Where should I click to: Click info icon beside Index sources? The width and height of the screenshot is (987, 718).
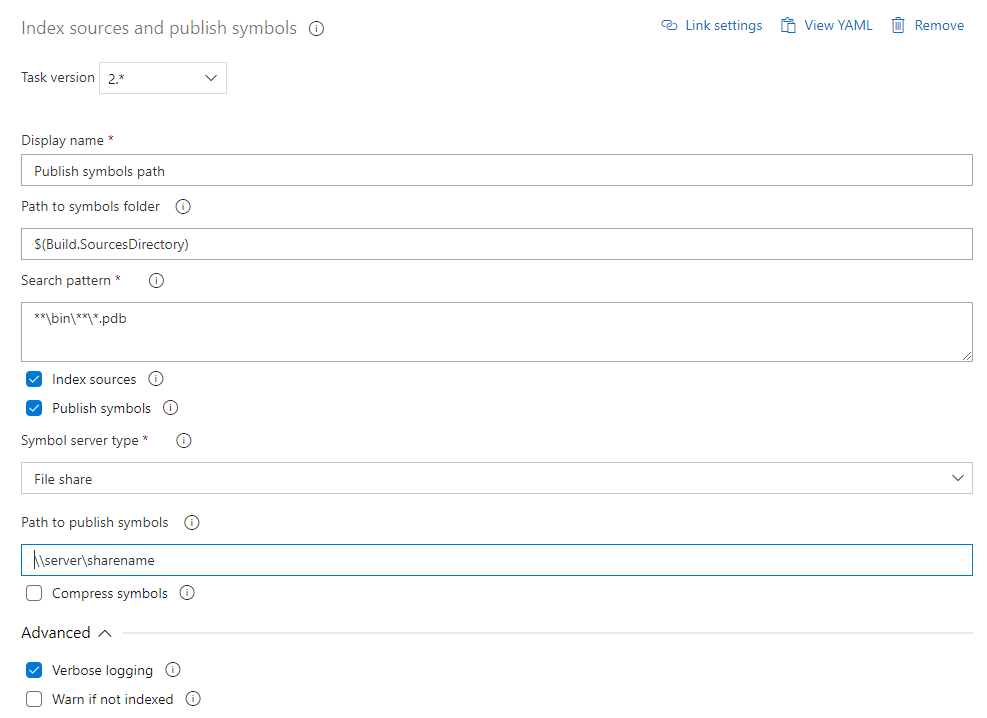coord(156,379)
